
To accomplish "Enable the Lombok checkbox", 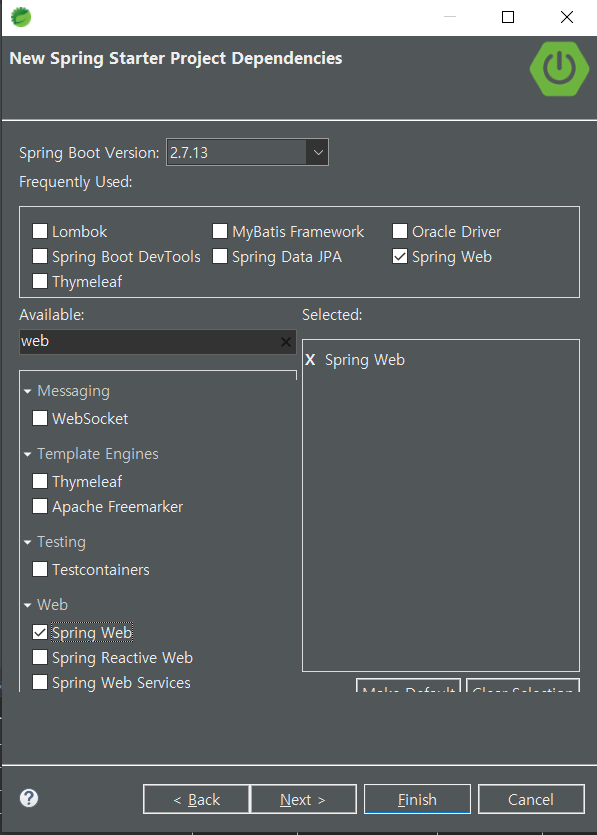I will click(x=40, y=231).
